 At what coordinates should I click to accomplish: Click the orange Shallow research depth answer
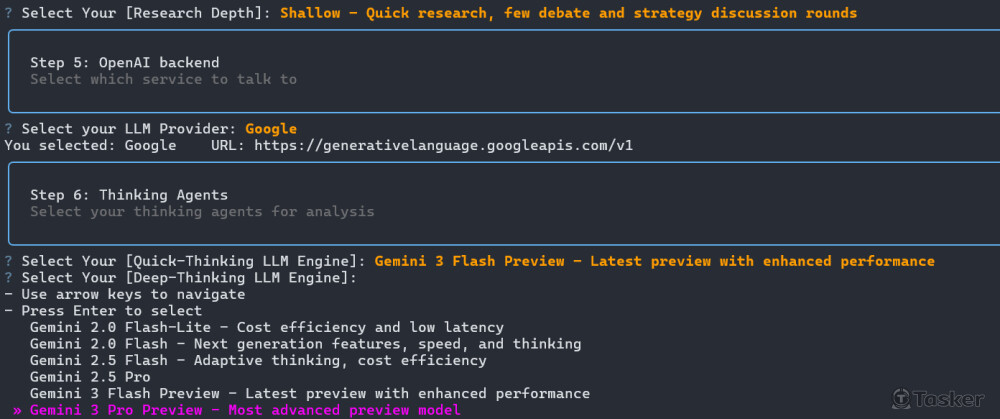(568, 13)
